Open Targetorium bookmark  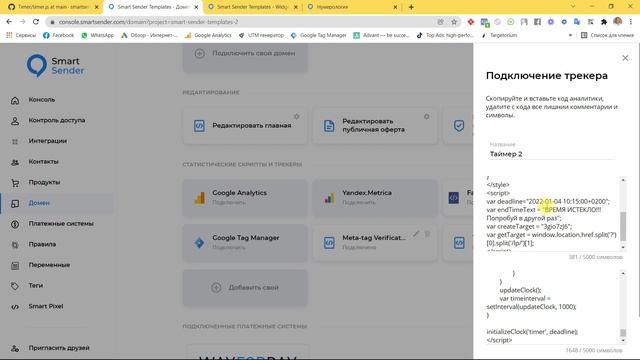(x=499, y=36)
